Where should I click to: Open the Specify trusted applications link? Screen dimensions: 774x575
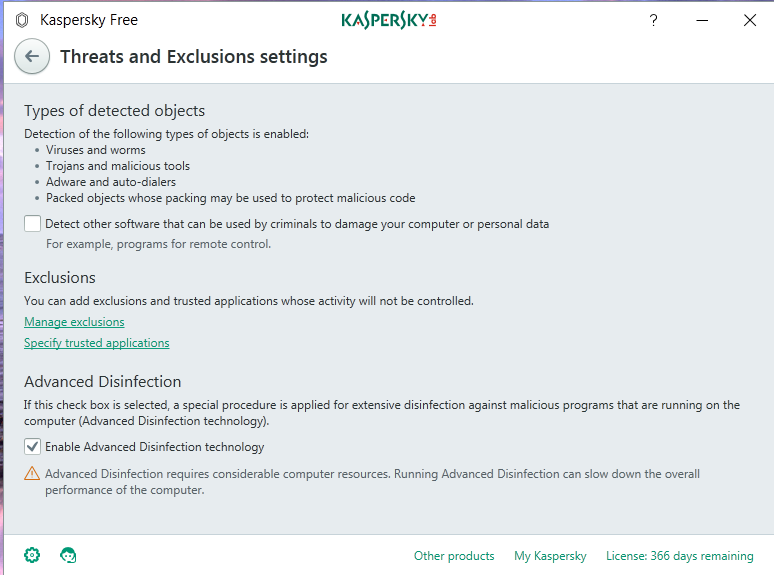tap(97, 343)
